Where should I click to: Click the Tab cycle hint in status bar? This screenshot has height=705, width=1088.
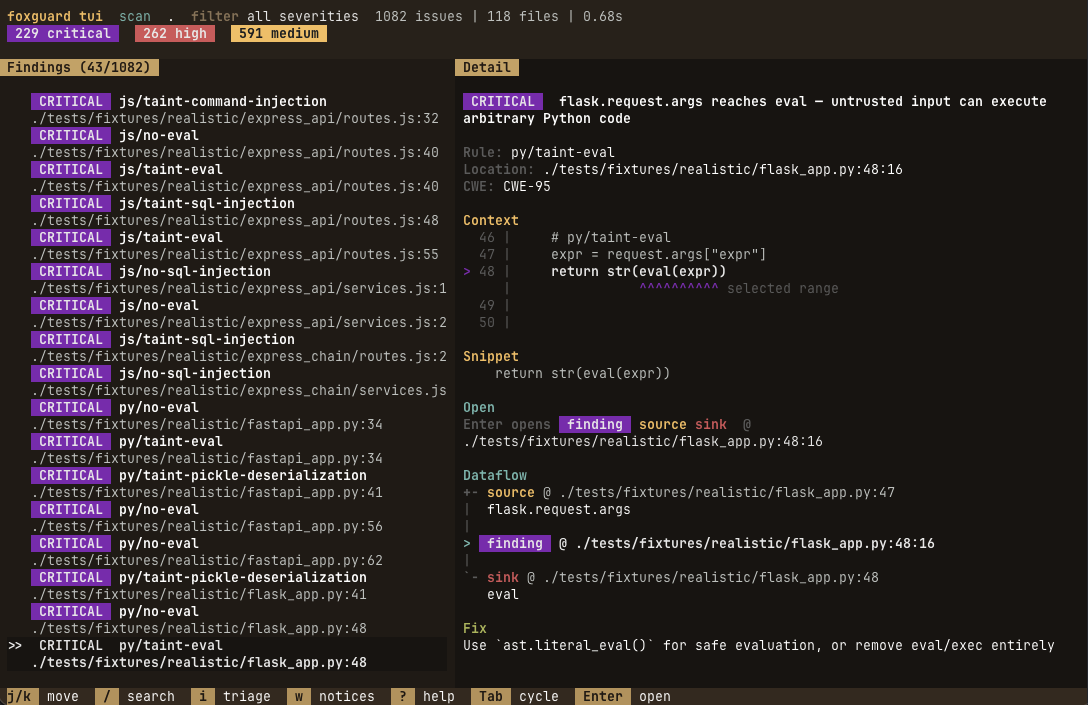click(x=490, y=696)
